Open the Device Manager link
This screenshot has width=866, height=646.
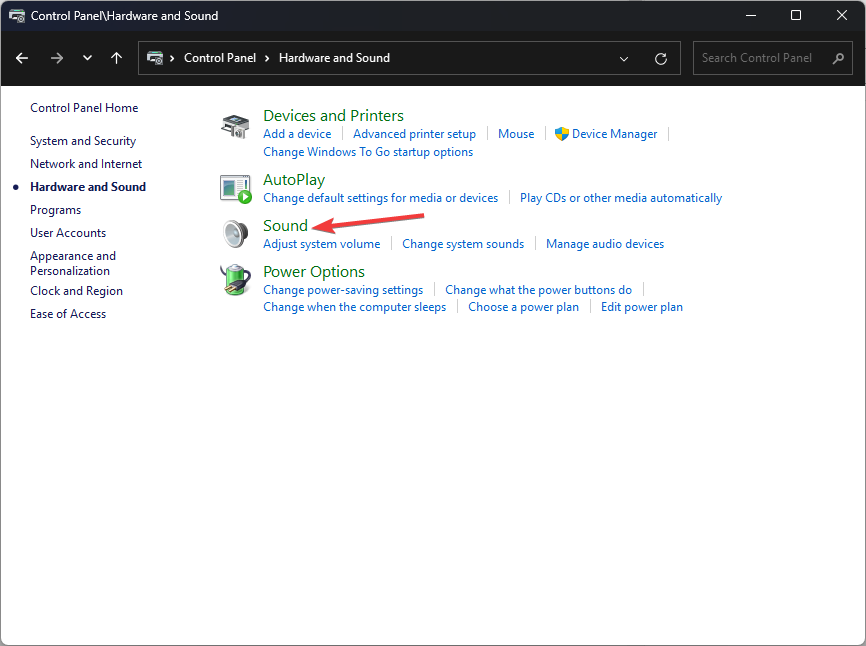coord(614,134)
